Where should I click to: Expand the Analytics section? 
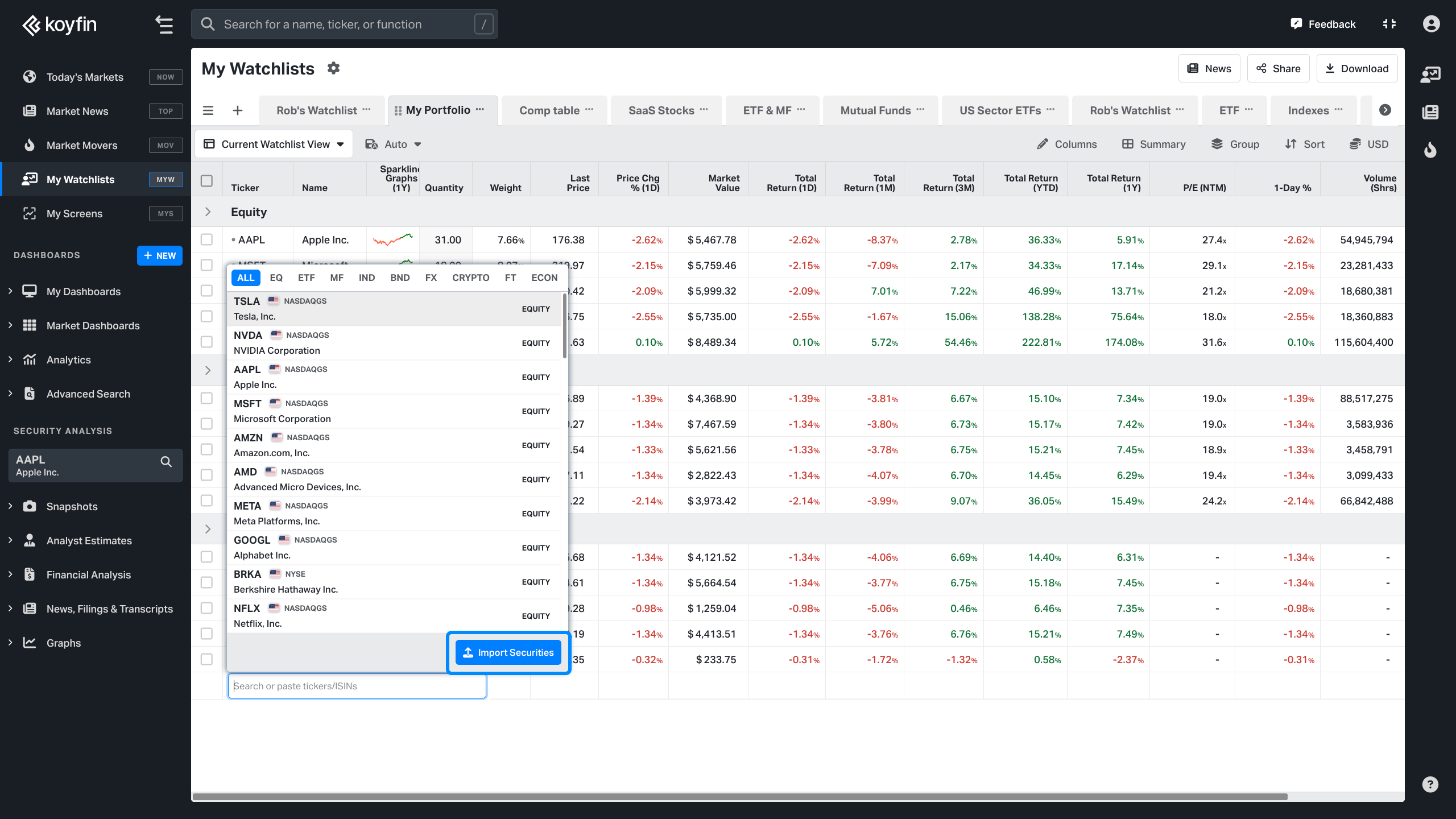pos(10,359)
